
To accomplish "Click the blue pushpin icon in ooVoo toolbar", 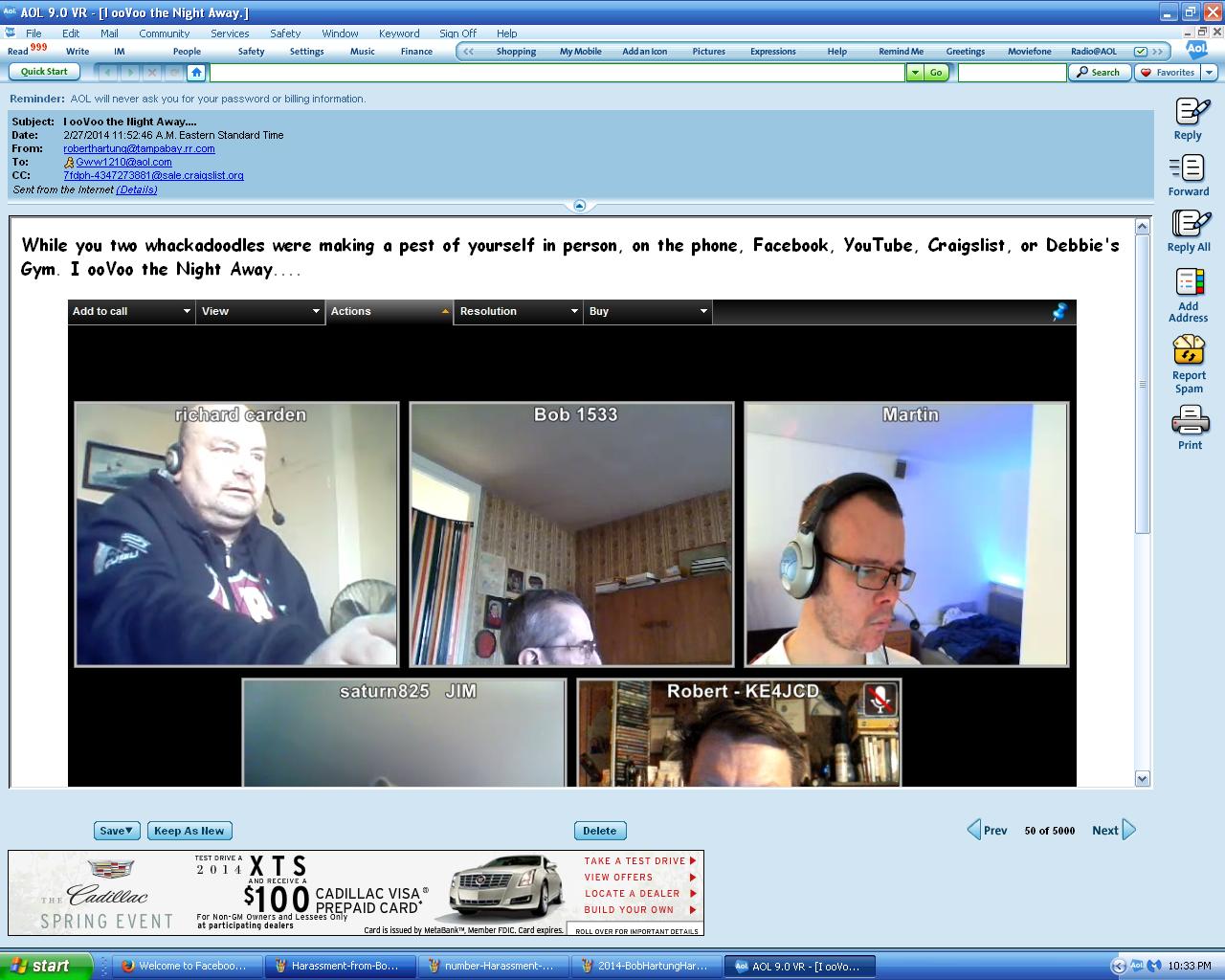I will [1059, 312].
